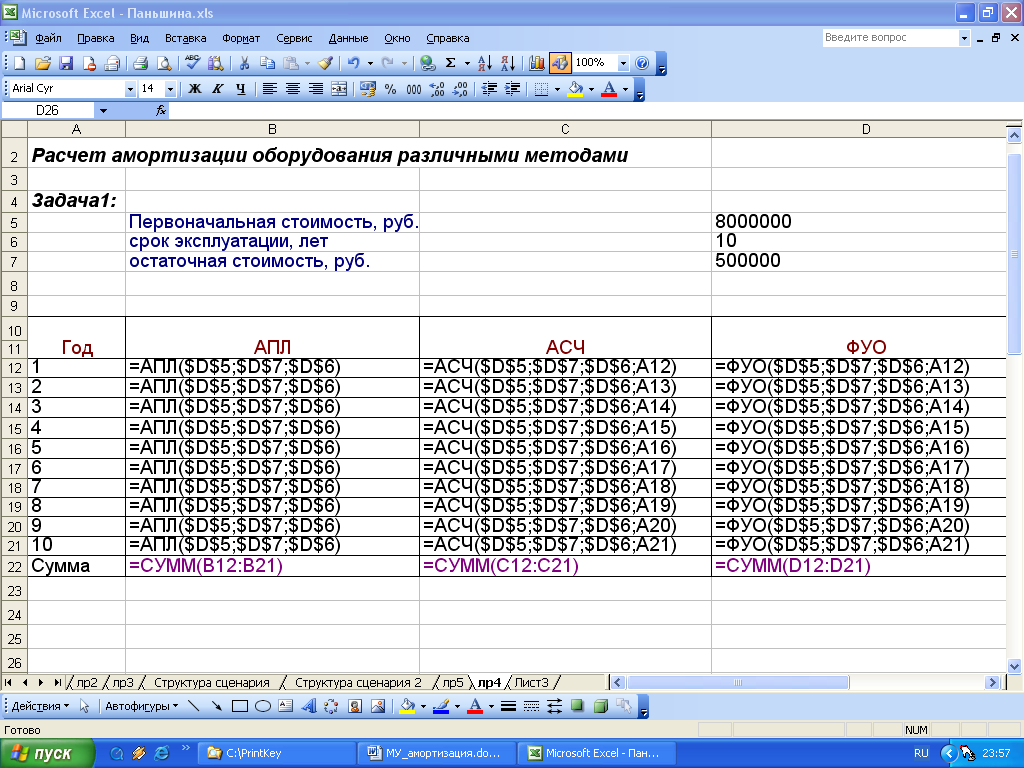Cut the selection with the scissors icon
The image size is (1024, 768).
pyautogui.click(x=244, y=63)
